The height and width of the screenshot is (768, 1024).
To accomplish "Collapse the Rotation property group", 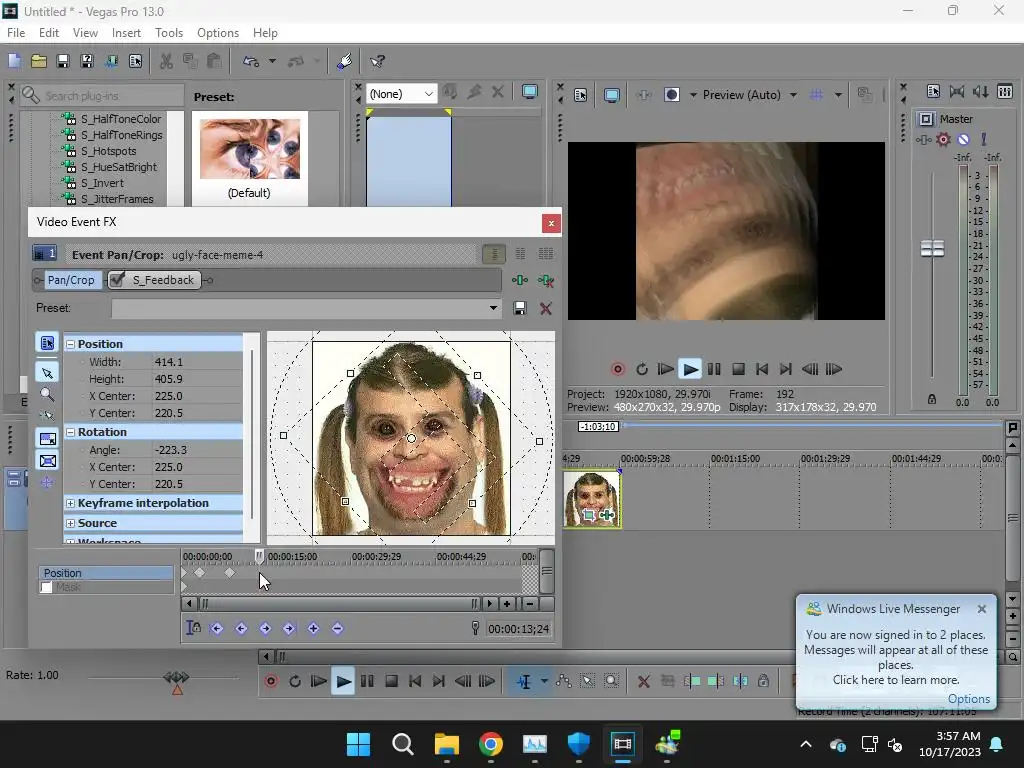I will point(71,432).
